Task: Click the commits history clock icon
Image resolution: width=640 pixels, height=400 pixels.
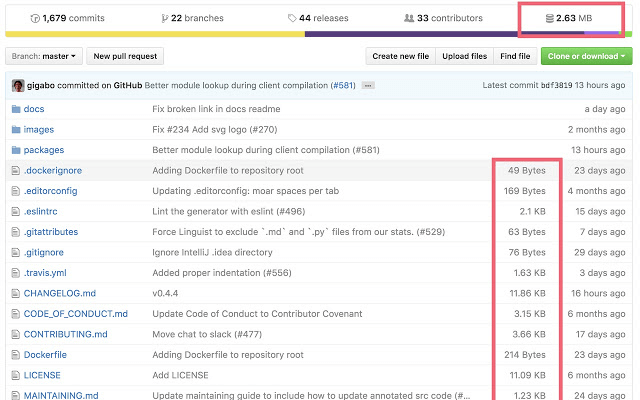Action: (36, 18)
